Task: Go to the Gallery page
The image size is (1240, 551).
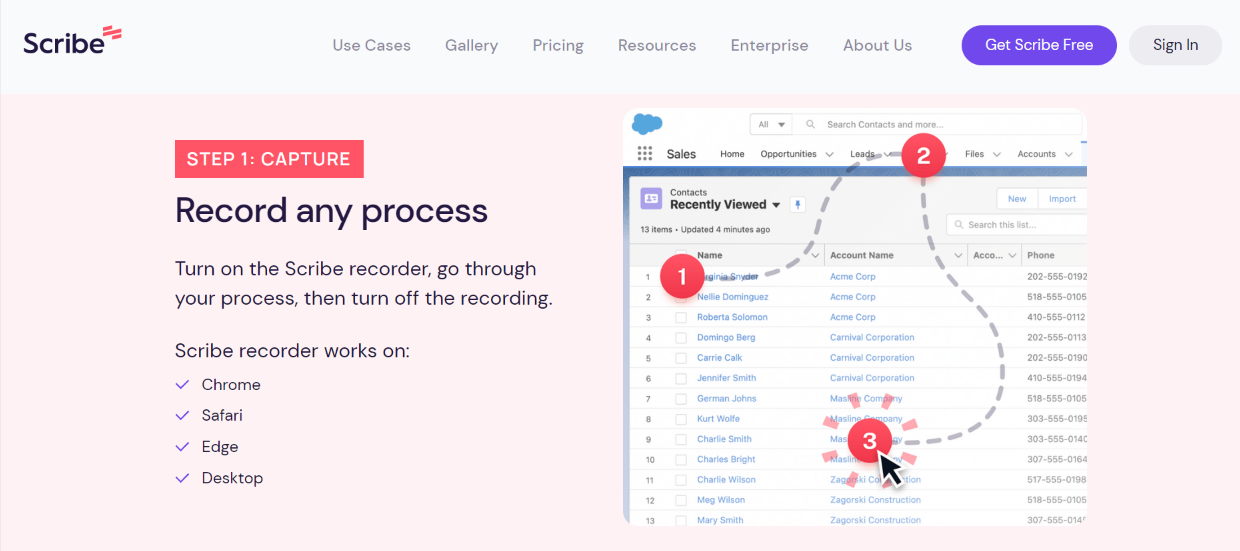Action: coord(472,45)
